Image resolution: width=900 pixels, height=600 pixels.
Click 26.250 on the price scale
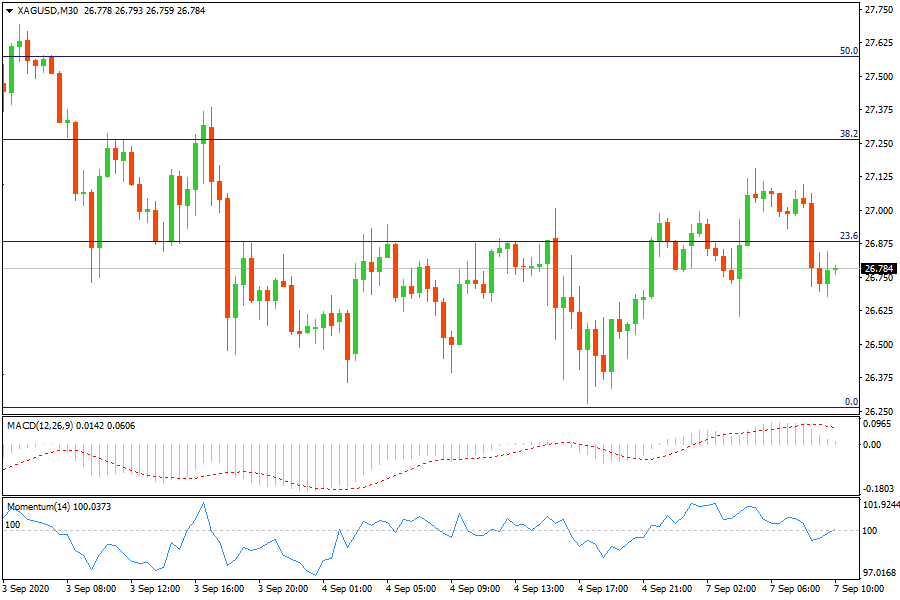pos(879,412)
